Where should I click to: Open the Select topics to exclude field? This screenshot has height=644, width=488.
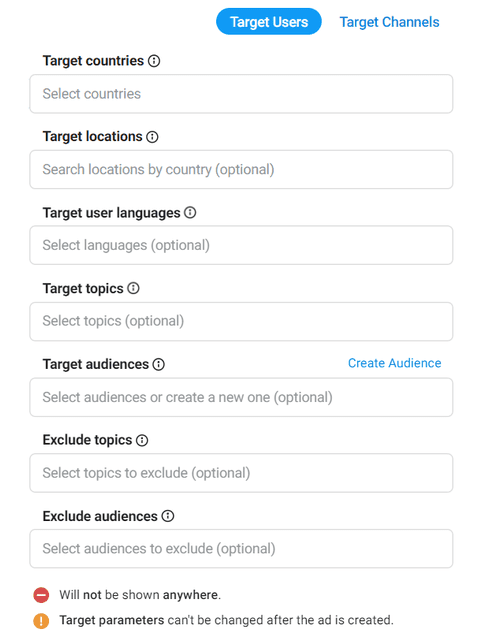241,473
